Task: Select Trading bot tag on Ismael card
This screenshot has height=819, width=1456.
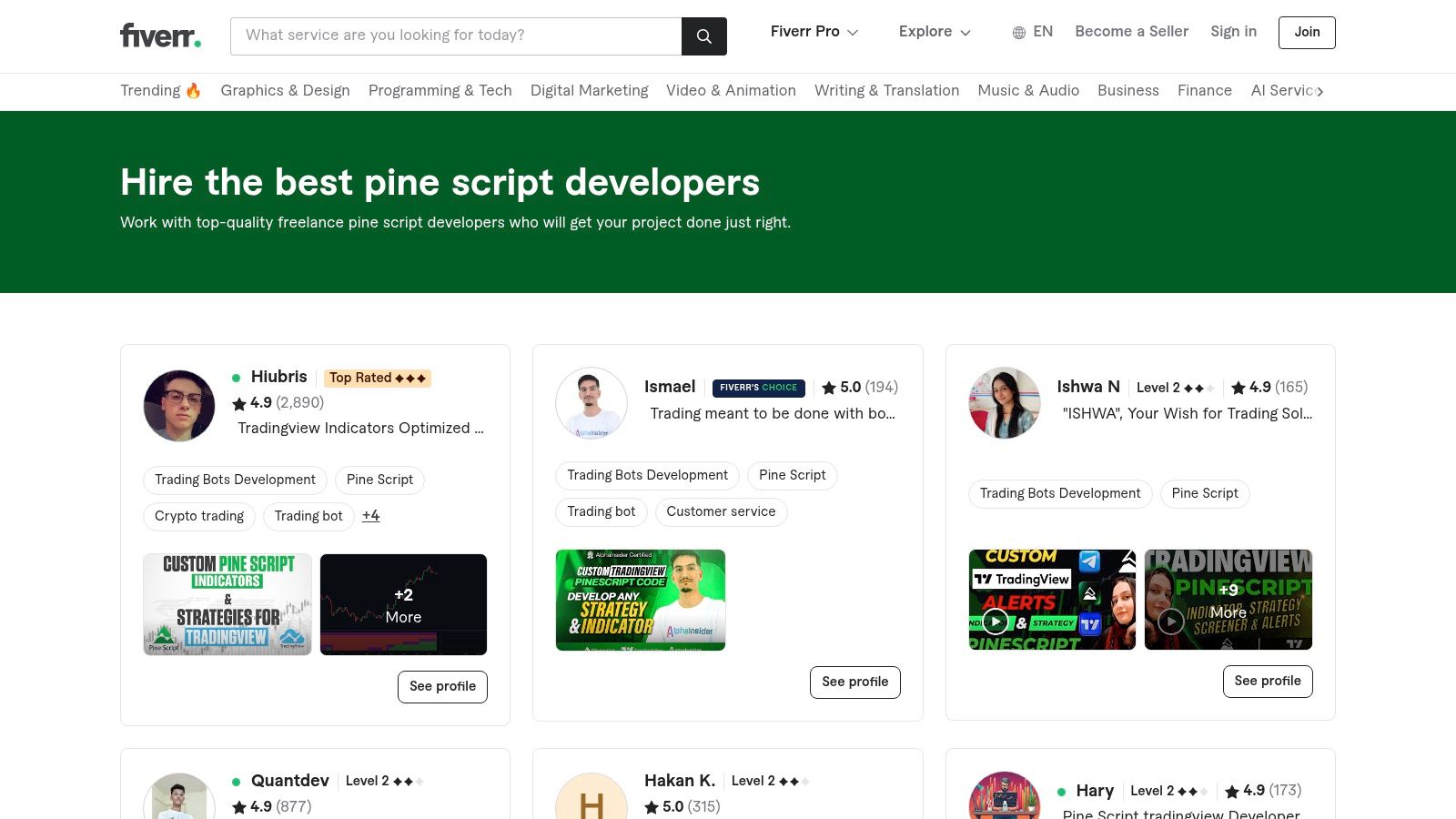Action: tap(602, 512)
